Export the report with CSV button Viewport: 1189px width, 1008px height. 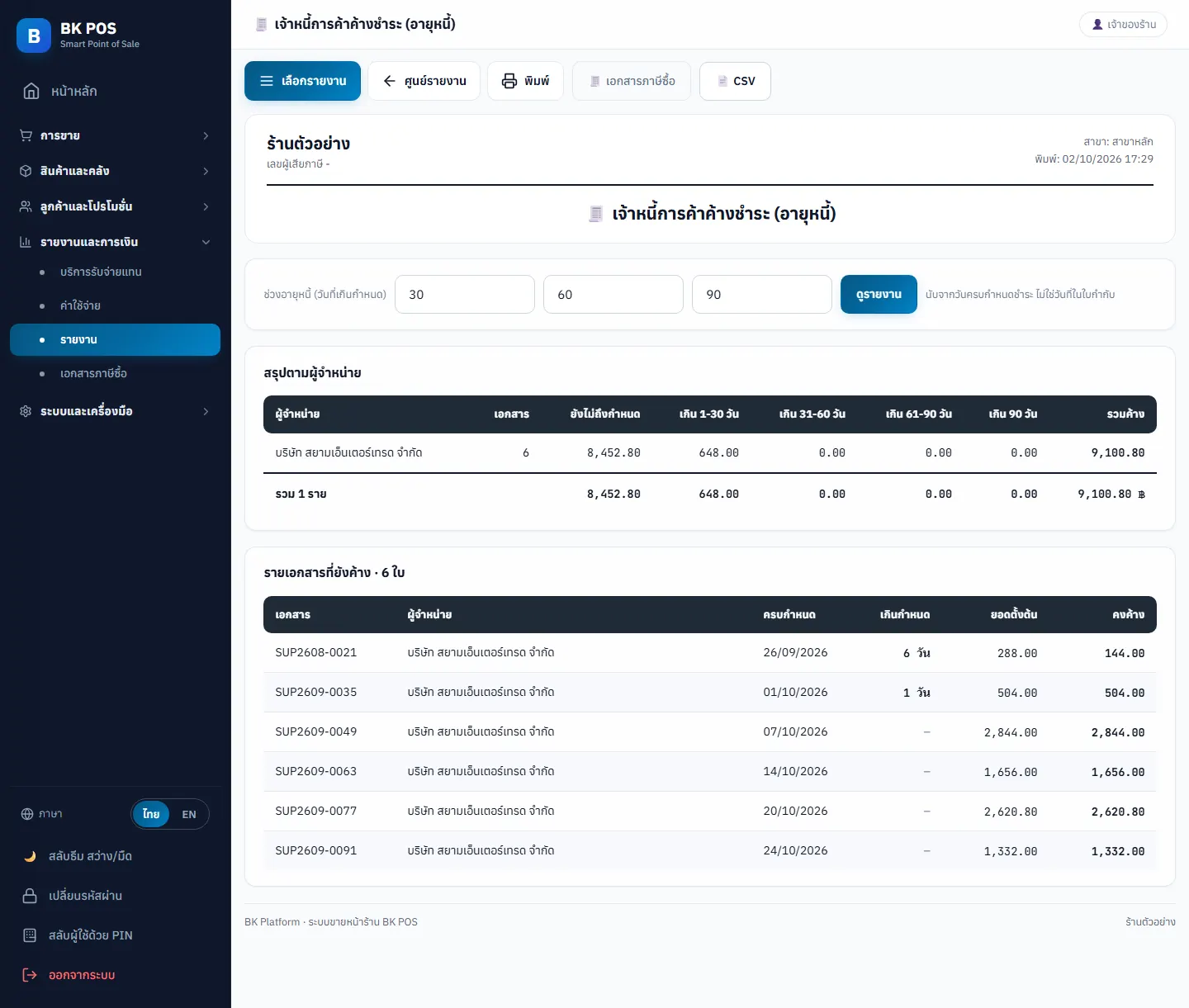point(735,81)
